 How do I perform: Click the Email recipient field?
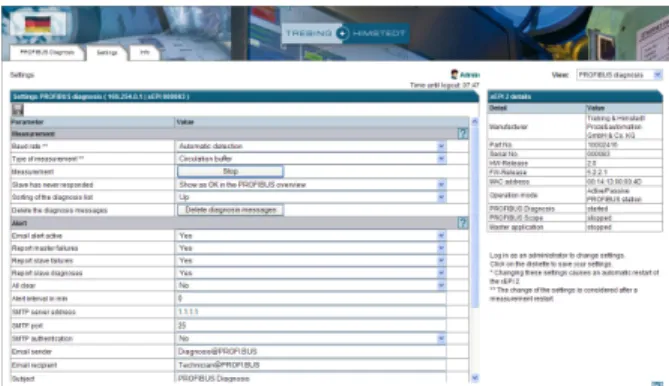pyautogui.click(x=312, y=365)
